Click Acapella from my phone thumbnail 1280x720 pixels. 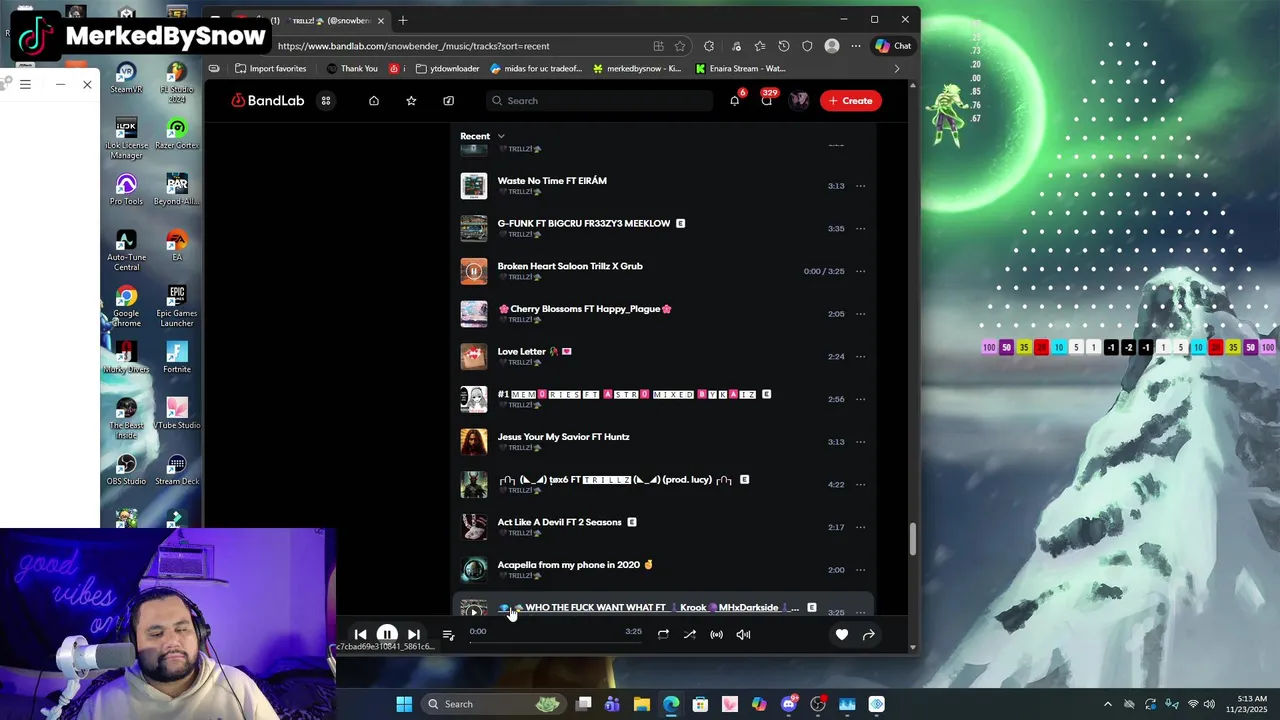[474, 570]
